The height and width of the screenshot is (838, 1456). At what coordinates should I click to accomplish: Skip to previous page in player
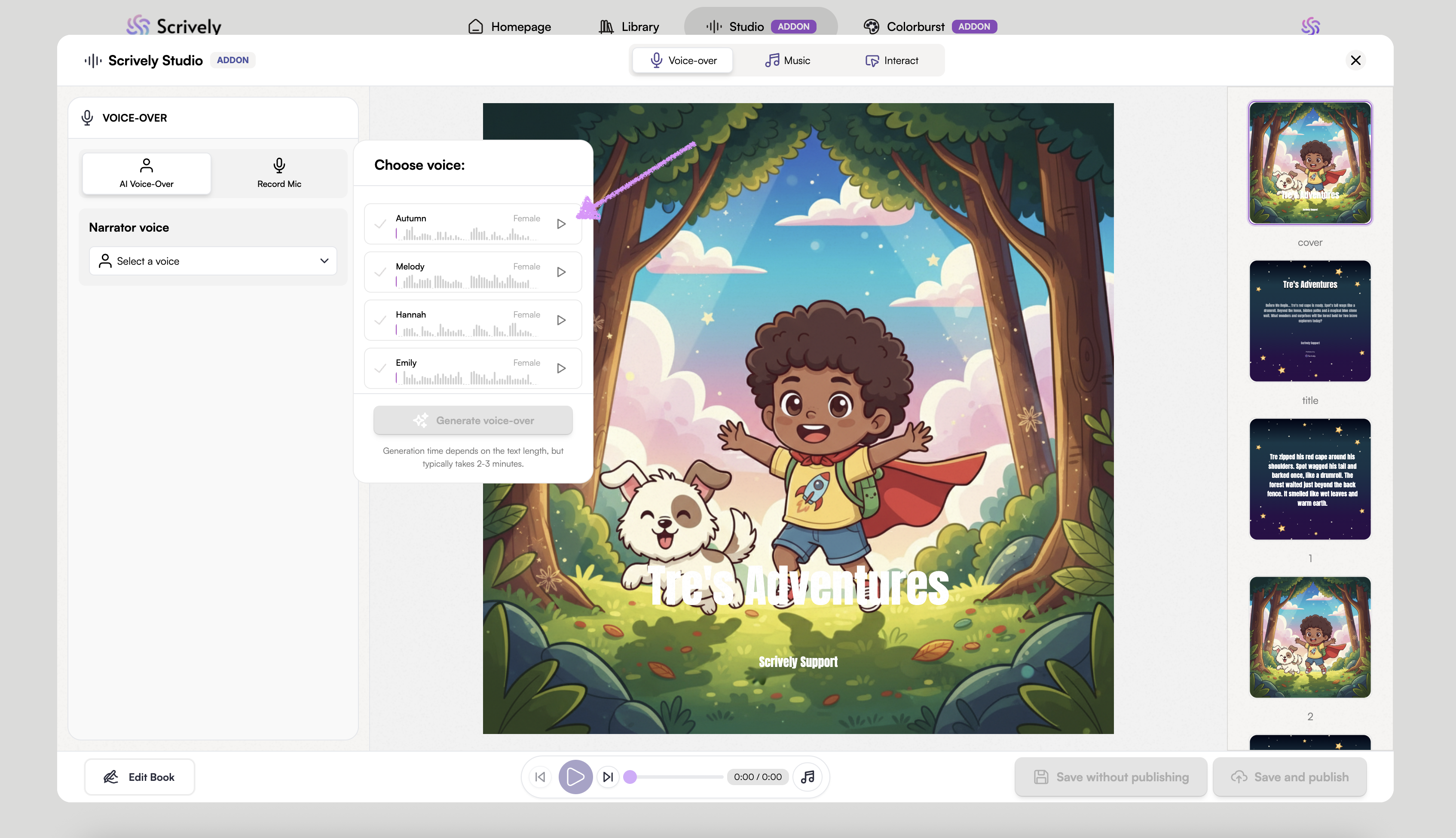[540, 777]
